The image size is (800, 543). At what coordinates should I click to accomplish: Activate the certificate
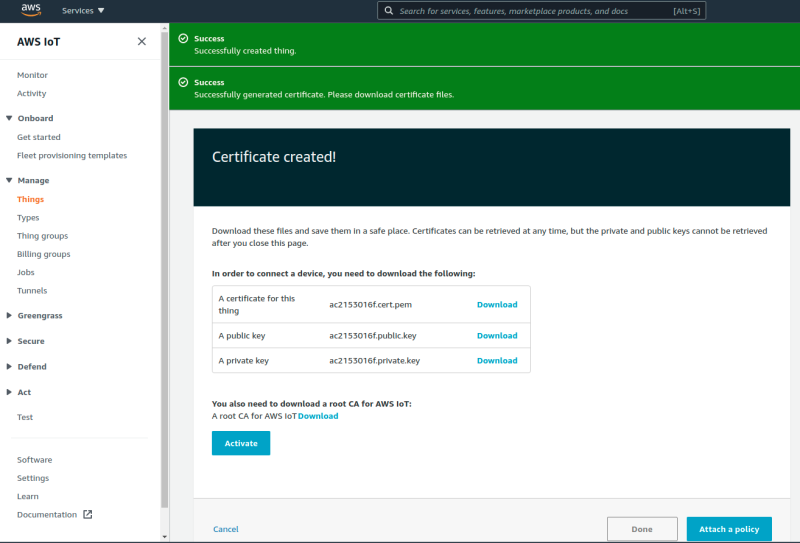point(241,443)
